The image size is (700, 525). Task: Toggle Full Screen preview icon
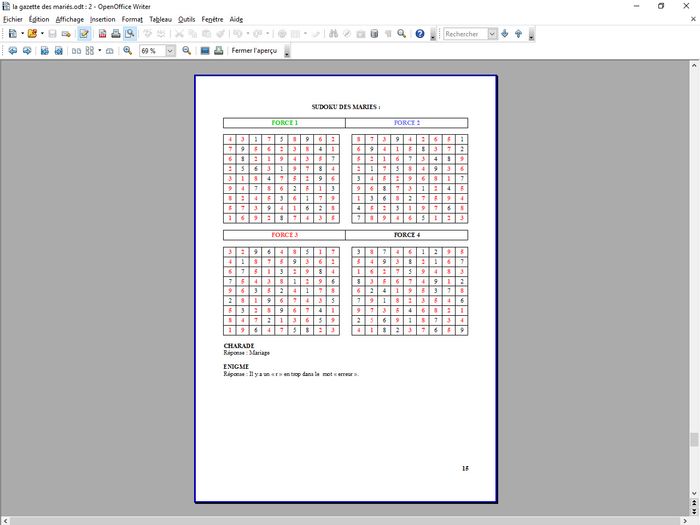pos(205,50)
